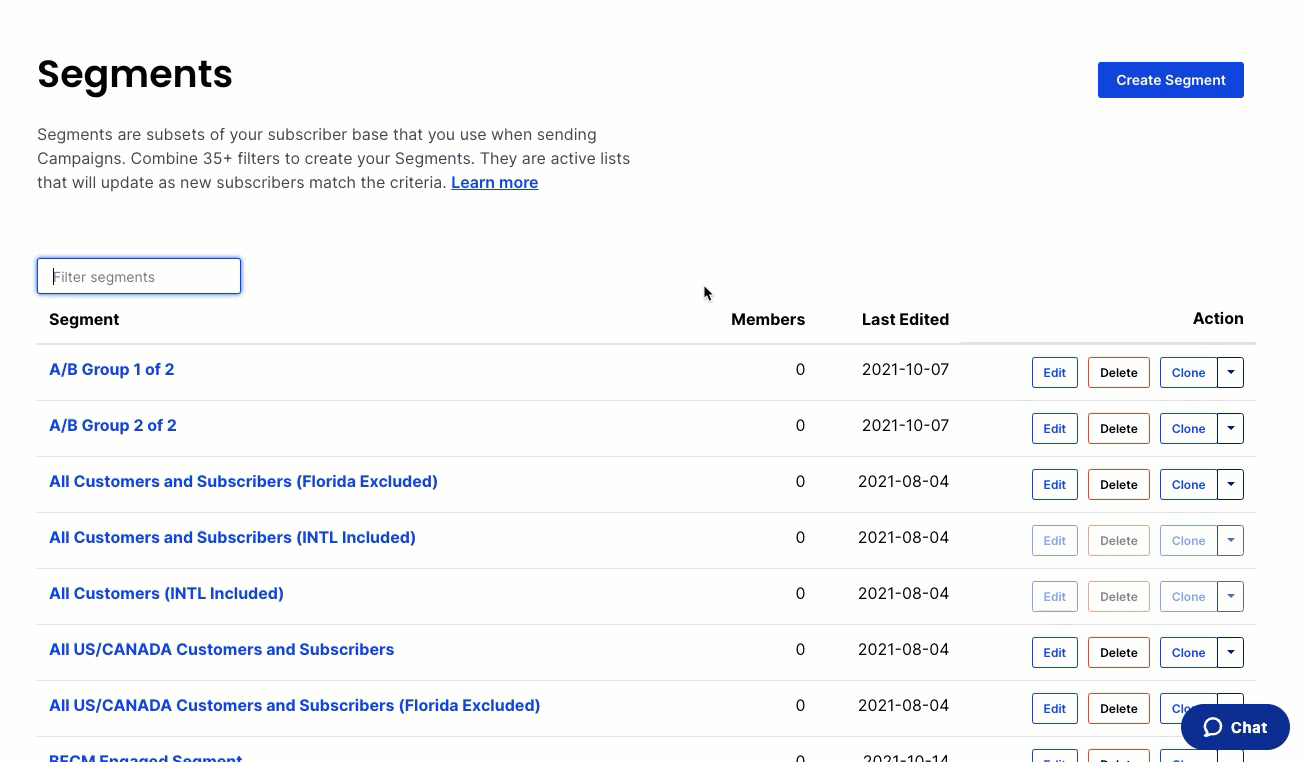
Task: Expand dropdown arrow for A/B Group 1 of 2
Action: point(1231,372)
